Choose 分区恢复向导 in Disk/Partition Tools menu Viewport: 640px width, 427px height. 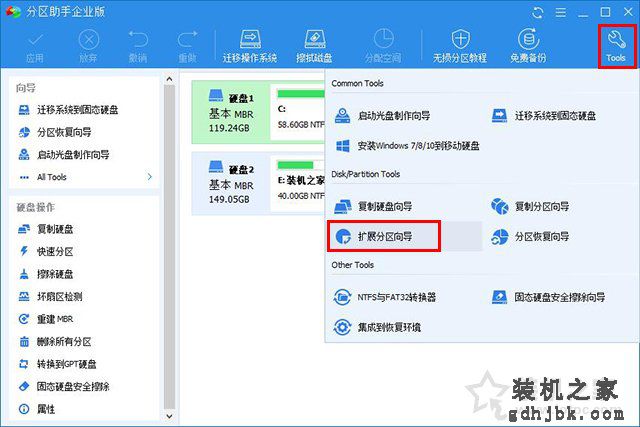pyautogui.click(x=530, y=237)
